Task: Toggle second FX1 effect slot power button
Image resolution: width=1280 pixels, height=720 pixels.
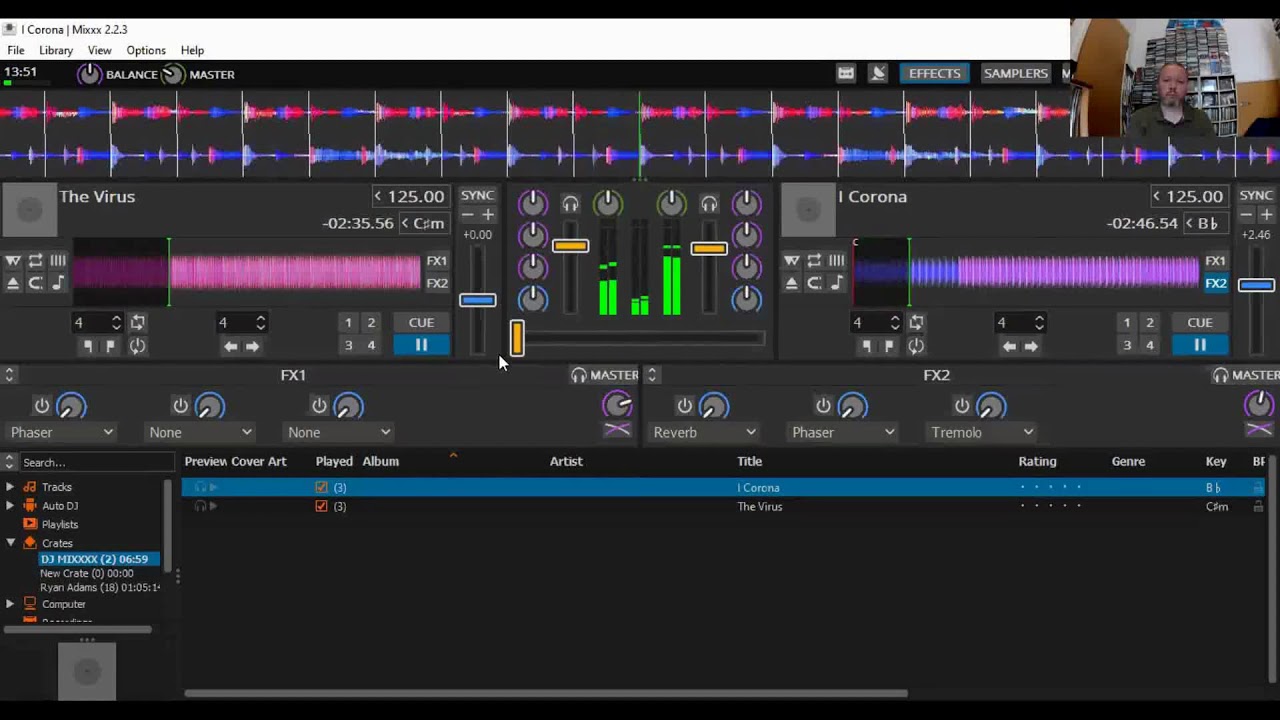Action: (181, 406)
